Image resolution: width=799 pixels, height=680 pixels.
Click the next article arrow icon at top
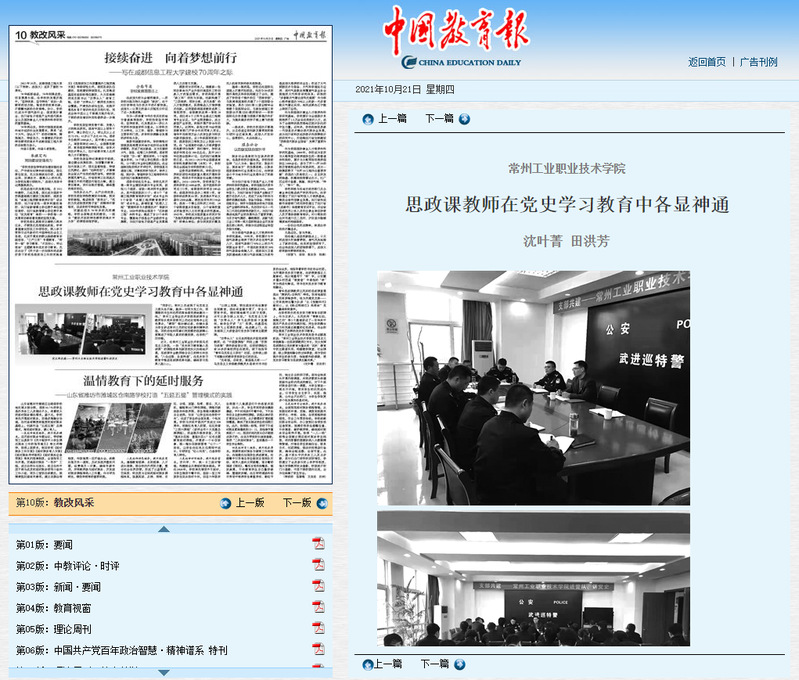(x=464, y=119)
